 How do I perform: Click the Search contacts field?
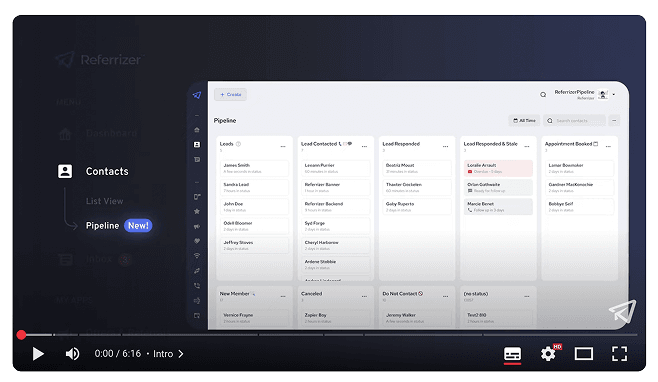click(x=574, y=120)
